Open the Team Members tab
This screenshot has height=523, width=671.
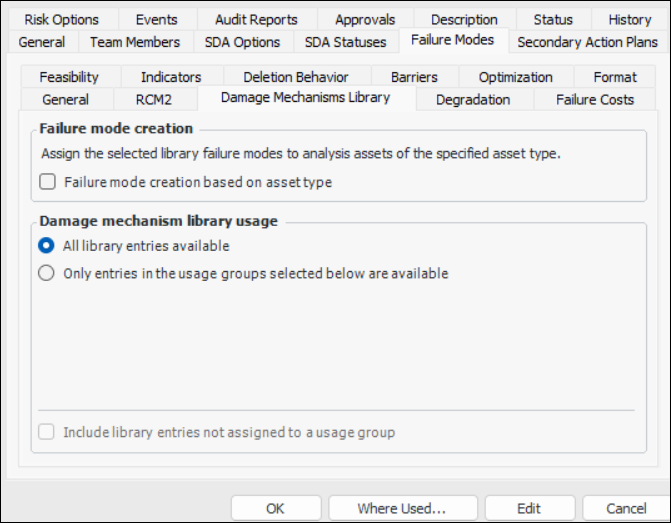pos(135,42)
